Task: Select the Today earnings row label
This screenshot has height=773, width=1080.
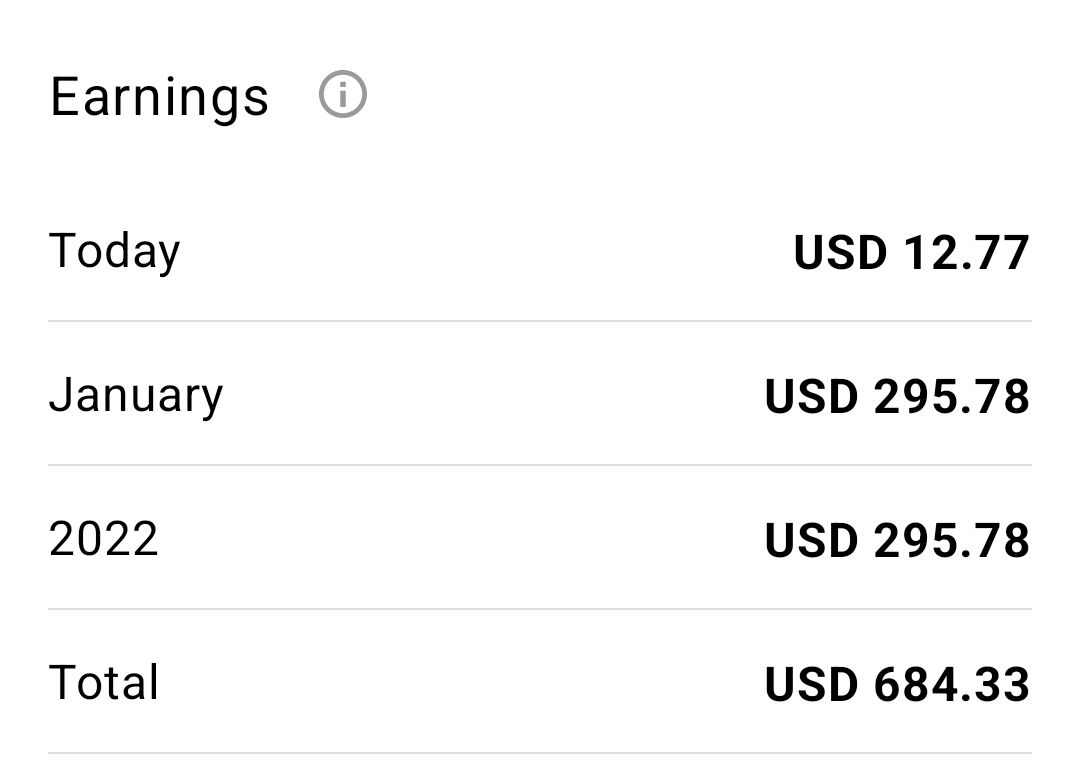Action: pyautogui.click(x=114, y=252)
